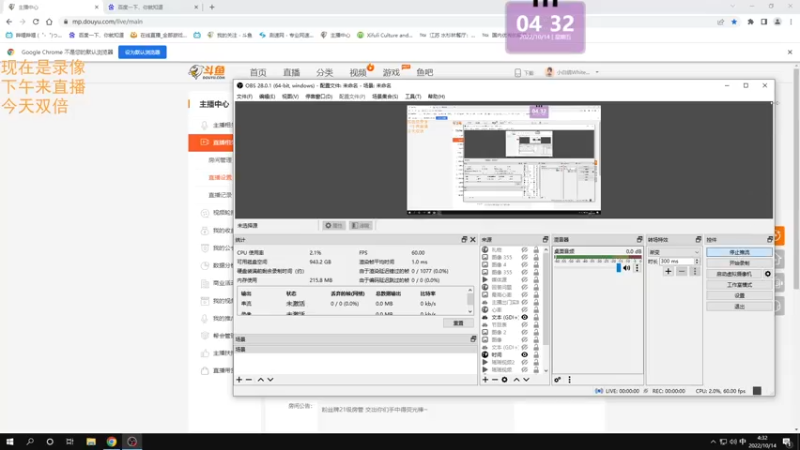
Task: Float the audio mixer dock with pop-out icon
Action: point(639,239)
